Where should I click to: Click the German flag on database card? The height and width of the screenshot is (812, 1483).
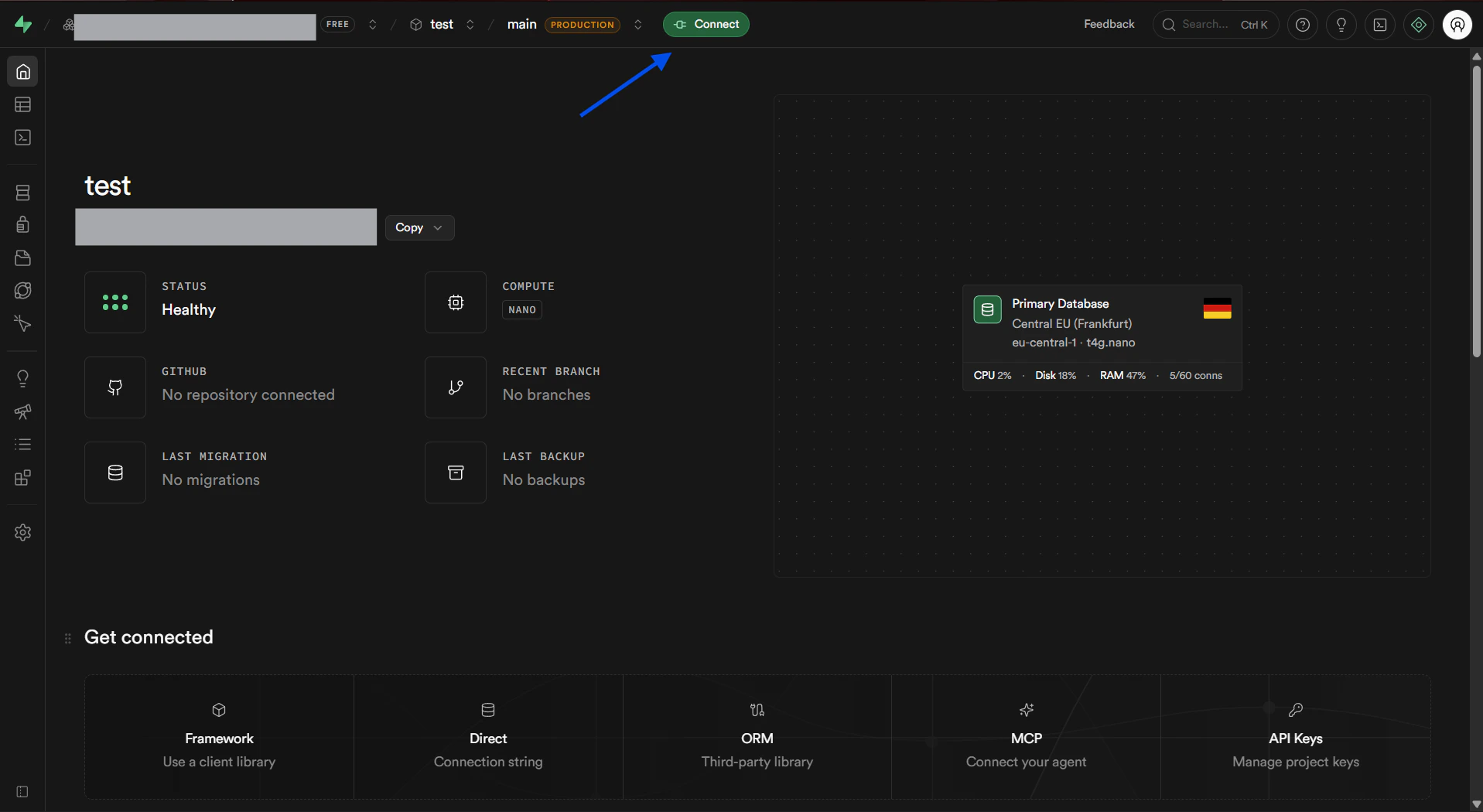(1217, 309)
